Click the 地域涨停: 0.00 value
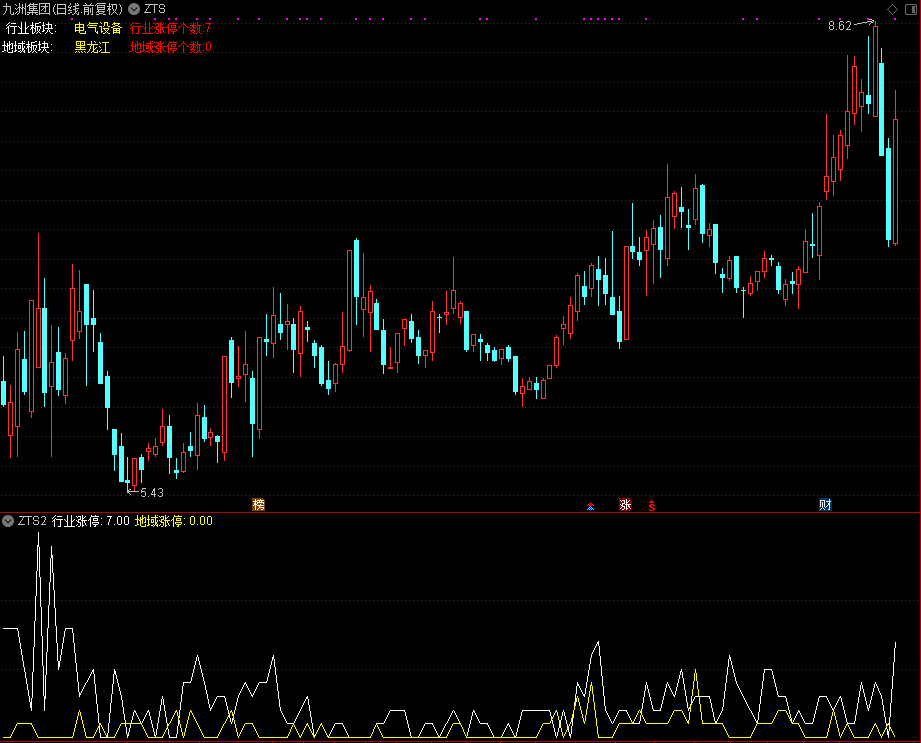This screenshot has height=743, width=921. (174, 521)
